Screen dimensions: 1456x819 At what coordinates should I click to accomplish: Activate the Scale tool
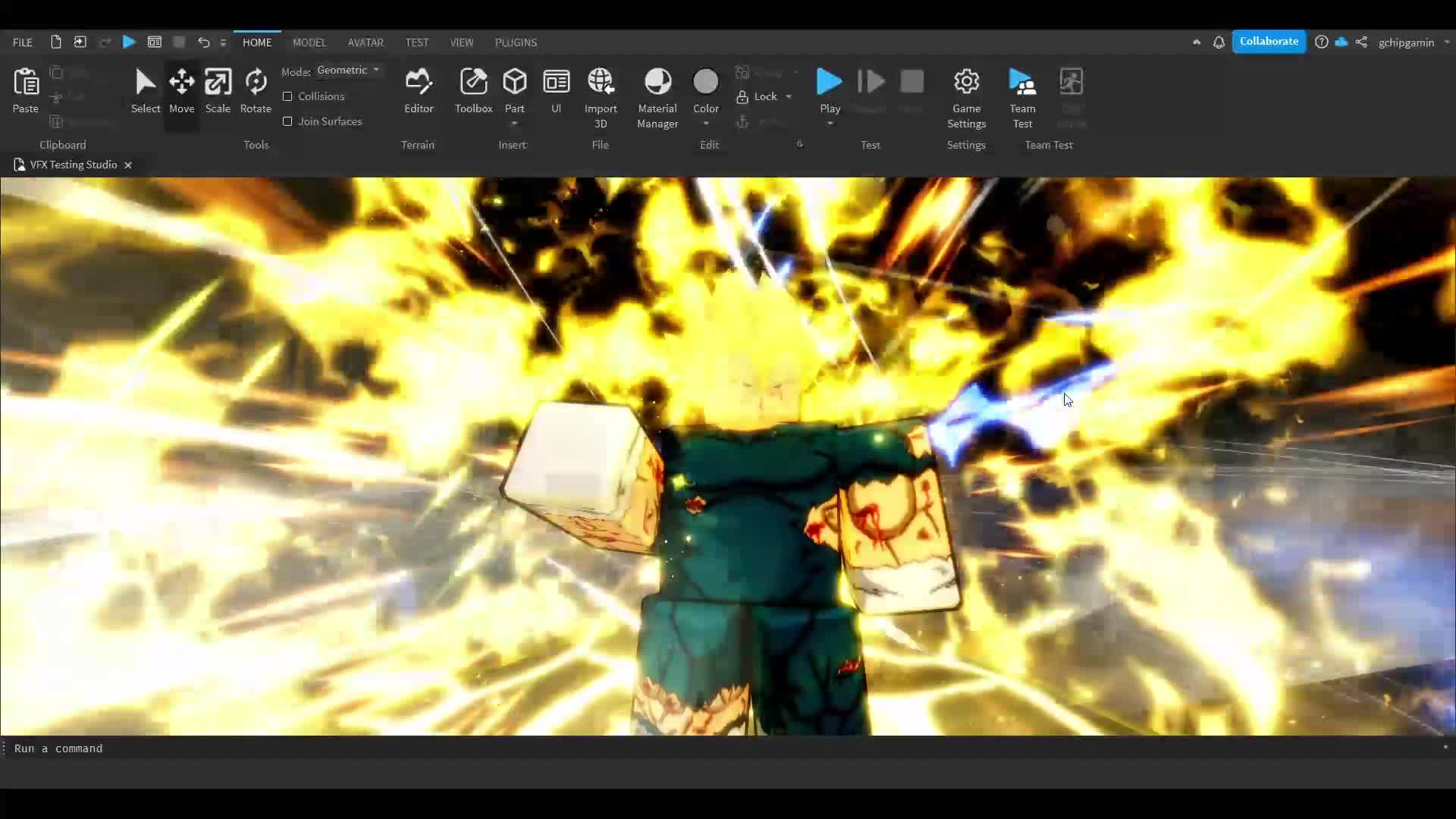tap(218, 91)
